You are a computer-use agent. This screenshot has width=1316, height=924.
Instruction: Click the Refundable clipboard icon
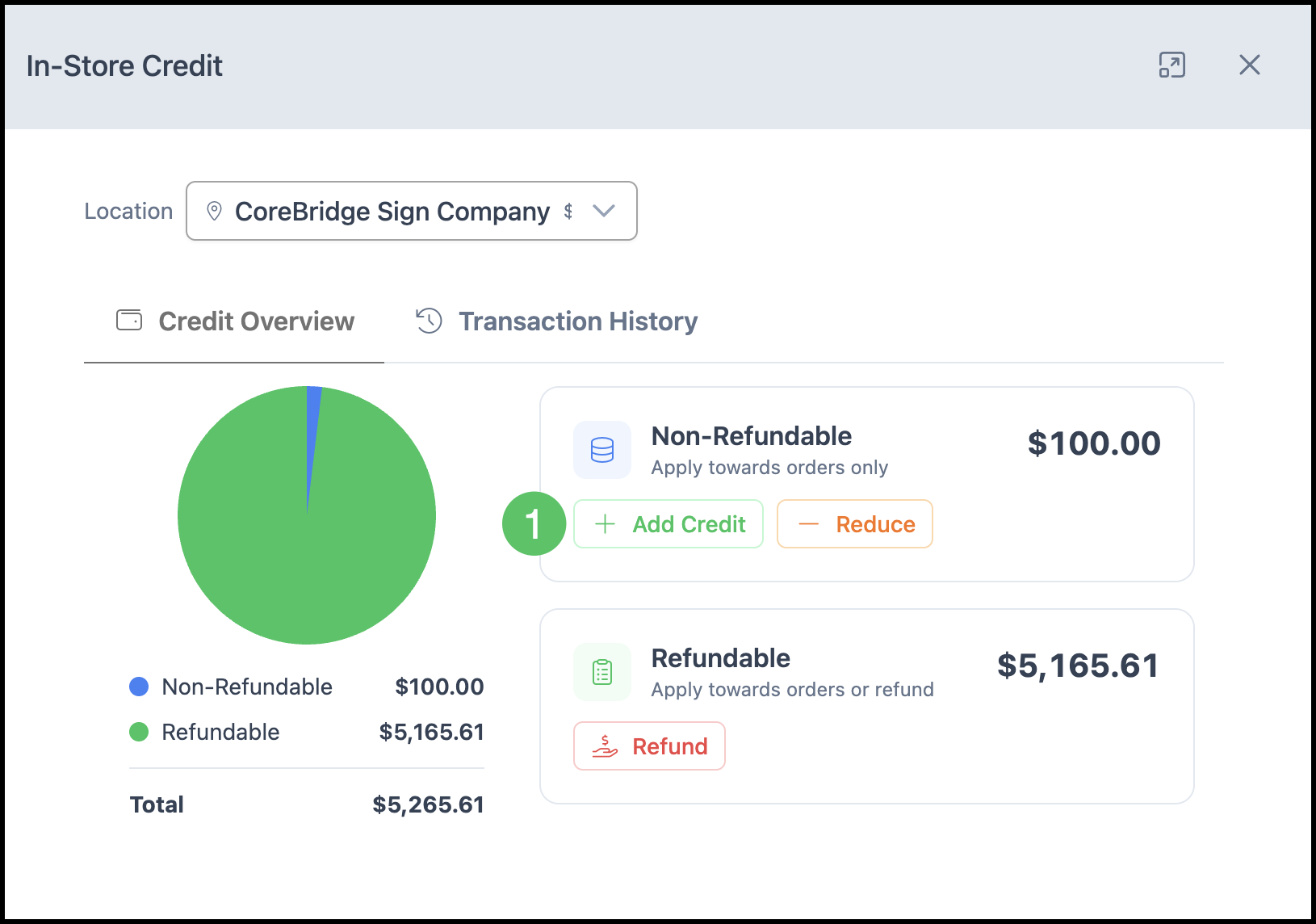click(x=602, y=672)
